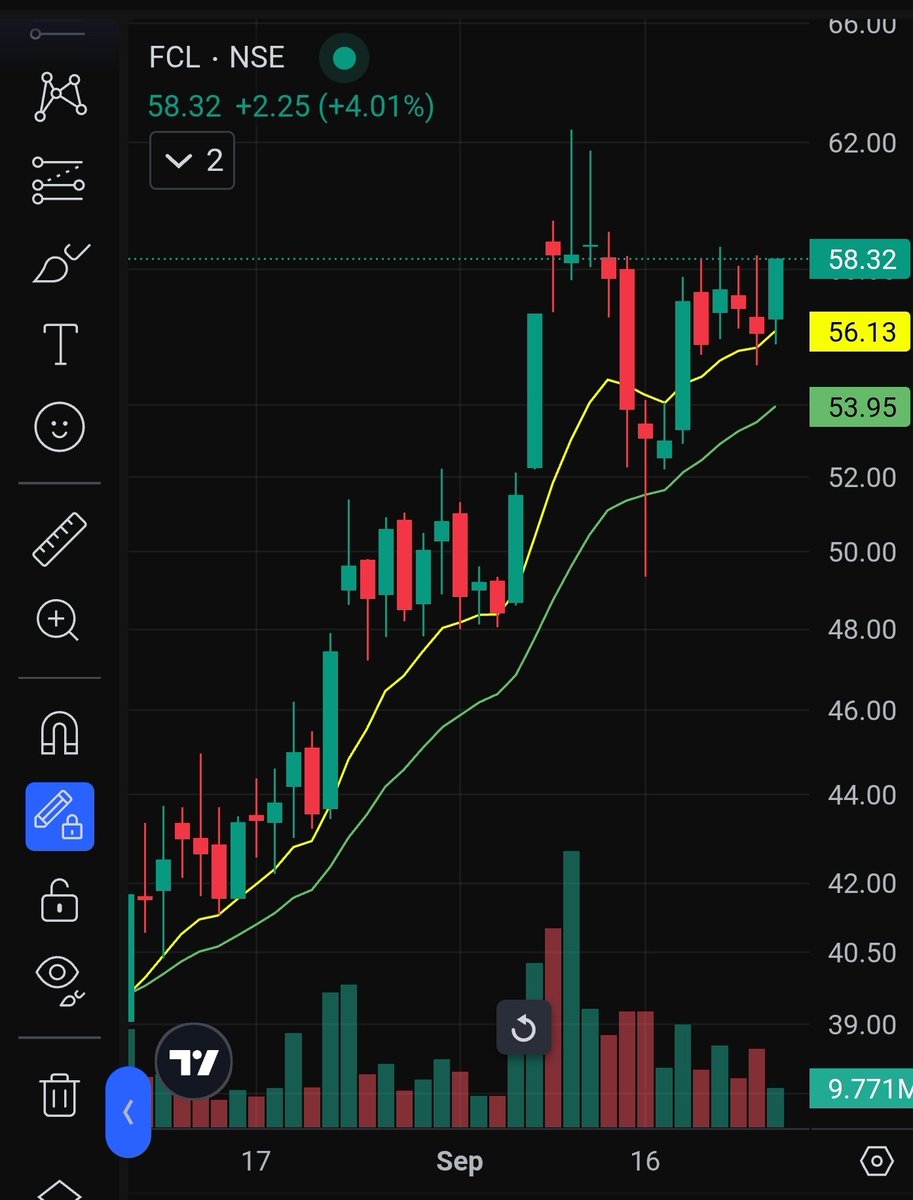
Task: Click the trash remove objects icon
Action: coord(60,1093)
